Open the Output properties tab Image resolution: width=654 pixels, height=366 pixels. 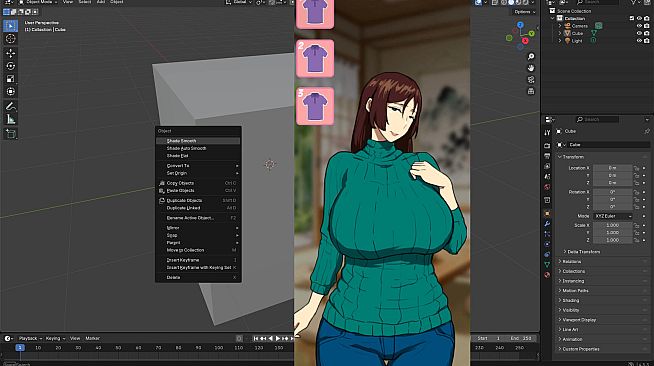(x=547, y=156)
